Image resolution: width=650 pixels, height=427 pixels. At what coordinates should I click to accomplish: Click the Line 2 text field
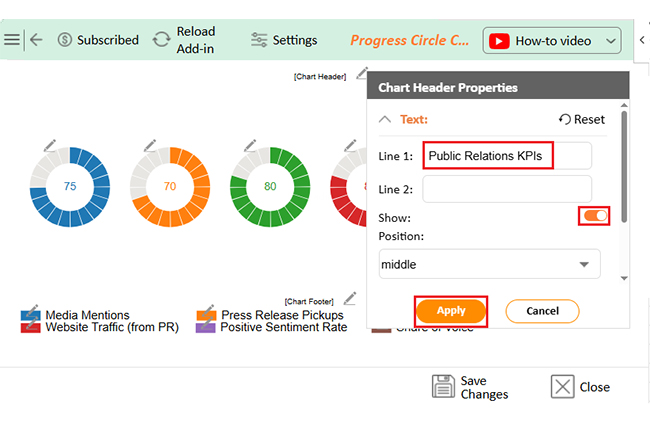click(x=507, y=189)
